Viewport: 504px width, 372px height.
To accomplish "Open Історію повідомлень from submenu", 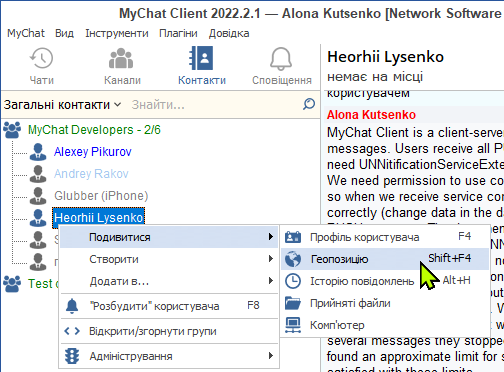I will tap(385, 281).
